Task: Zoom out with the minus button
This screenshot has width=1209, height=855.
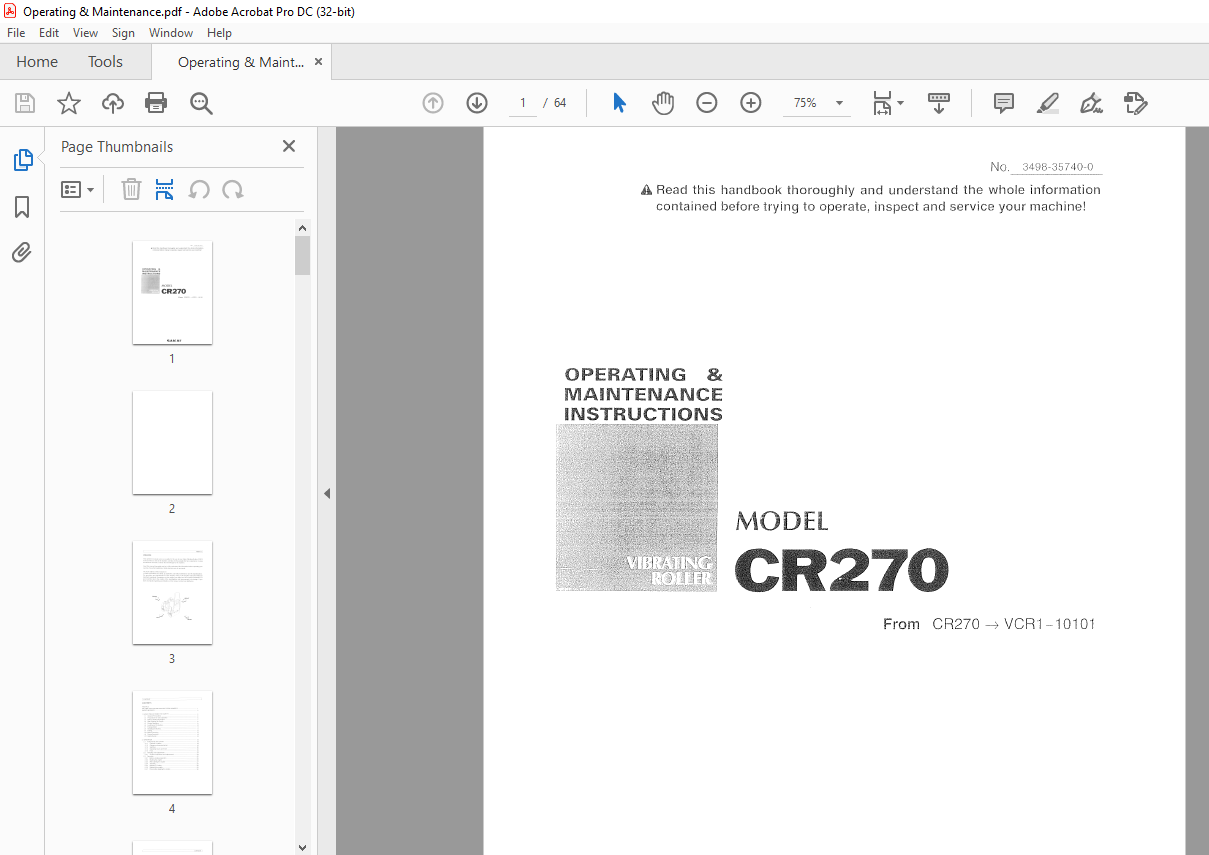Action: pyautogui.click(x=707, y=103)
